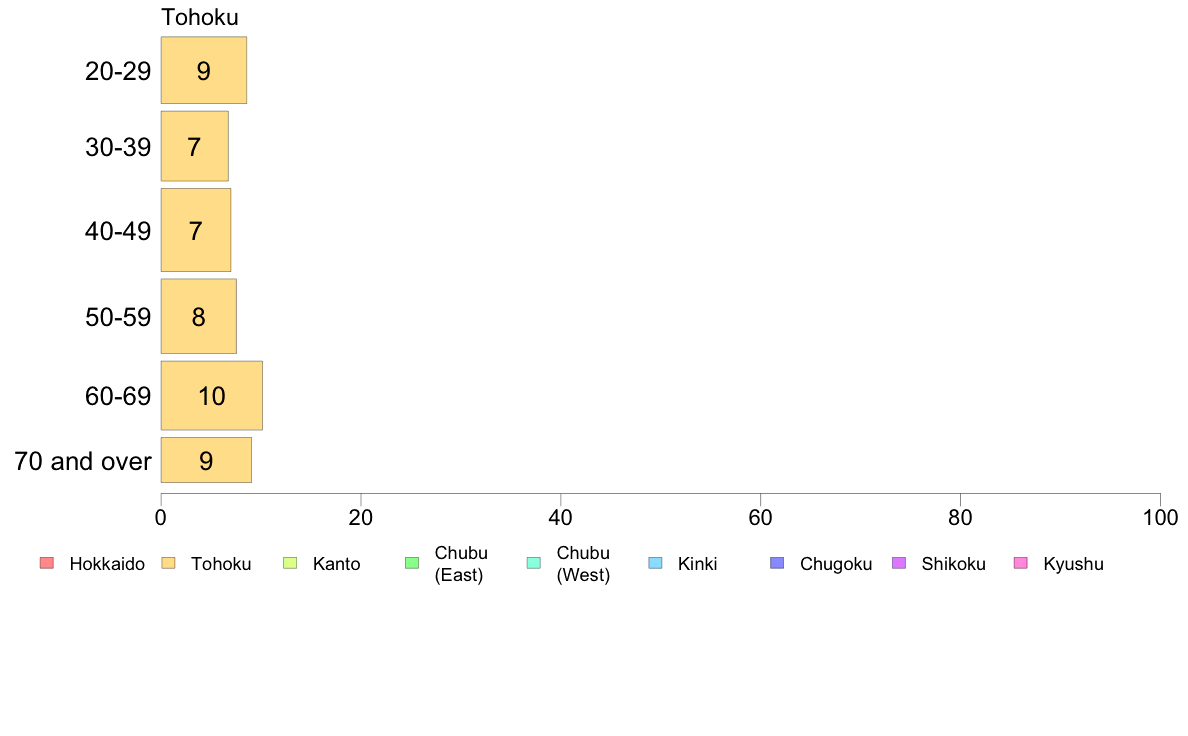Viewport: 1188px width, 736px height.
Task: Click the Kinki light blue legend swatch
Action: 655,563
